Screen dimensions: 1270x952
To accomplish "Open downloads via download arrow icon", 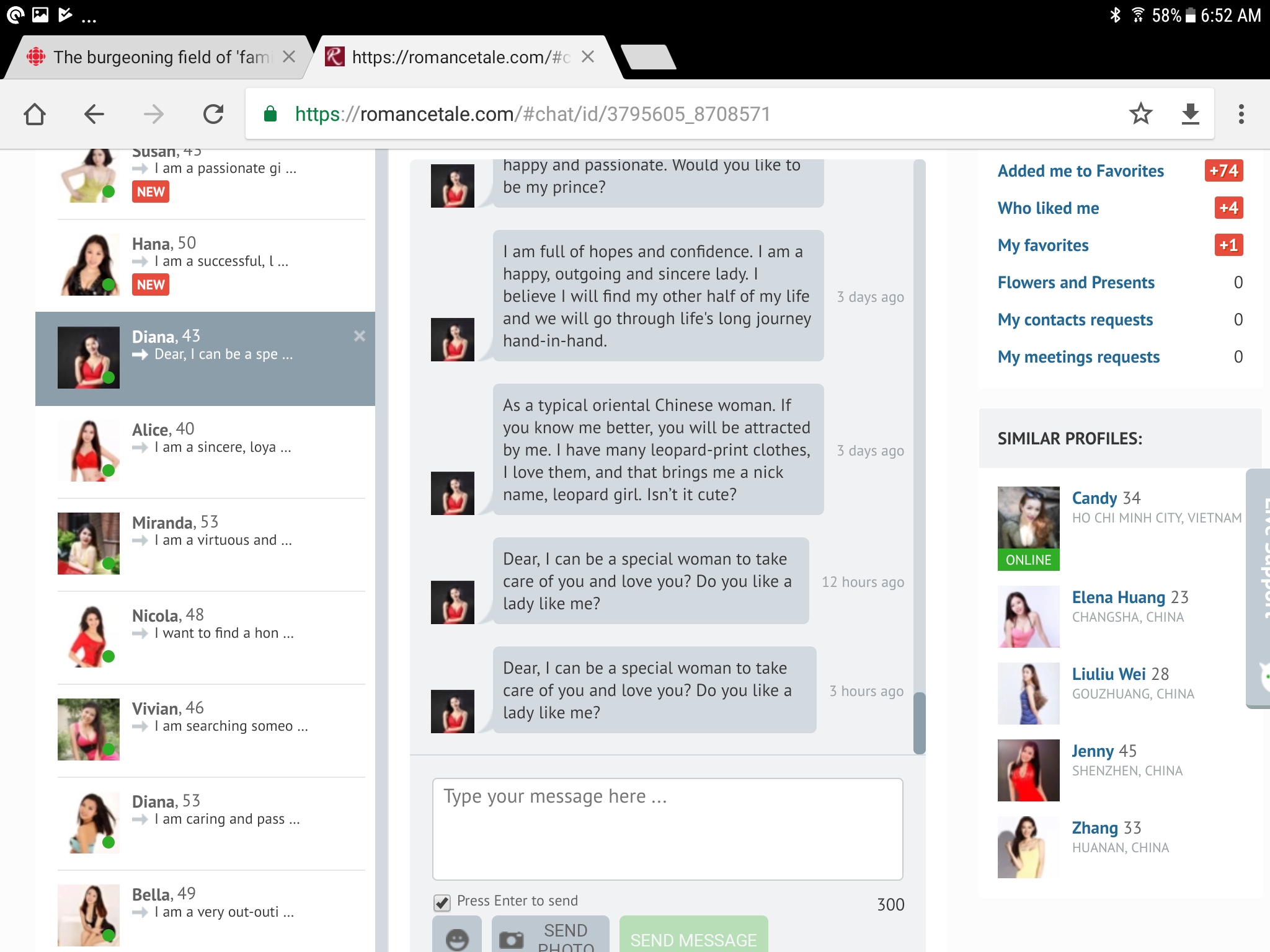I will point(1190,114).
